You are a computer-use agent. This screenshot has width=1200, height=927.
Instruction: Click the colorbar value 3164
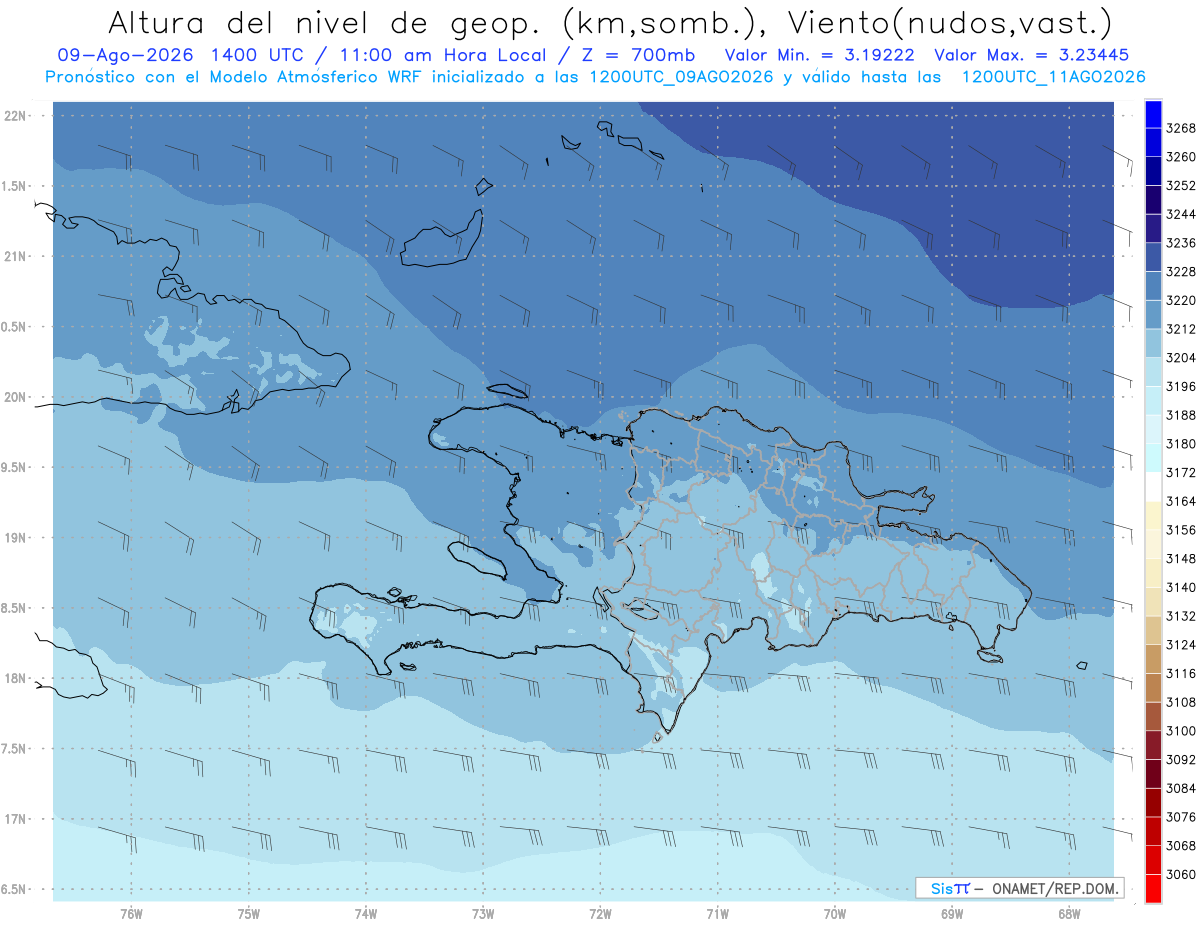1180,501
